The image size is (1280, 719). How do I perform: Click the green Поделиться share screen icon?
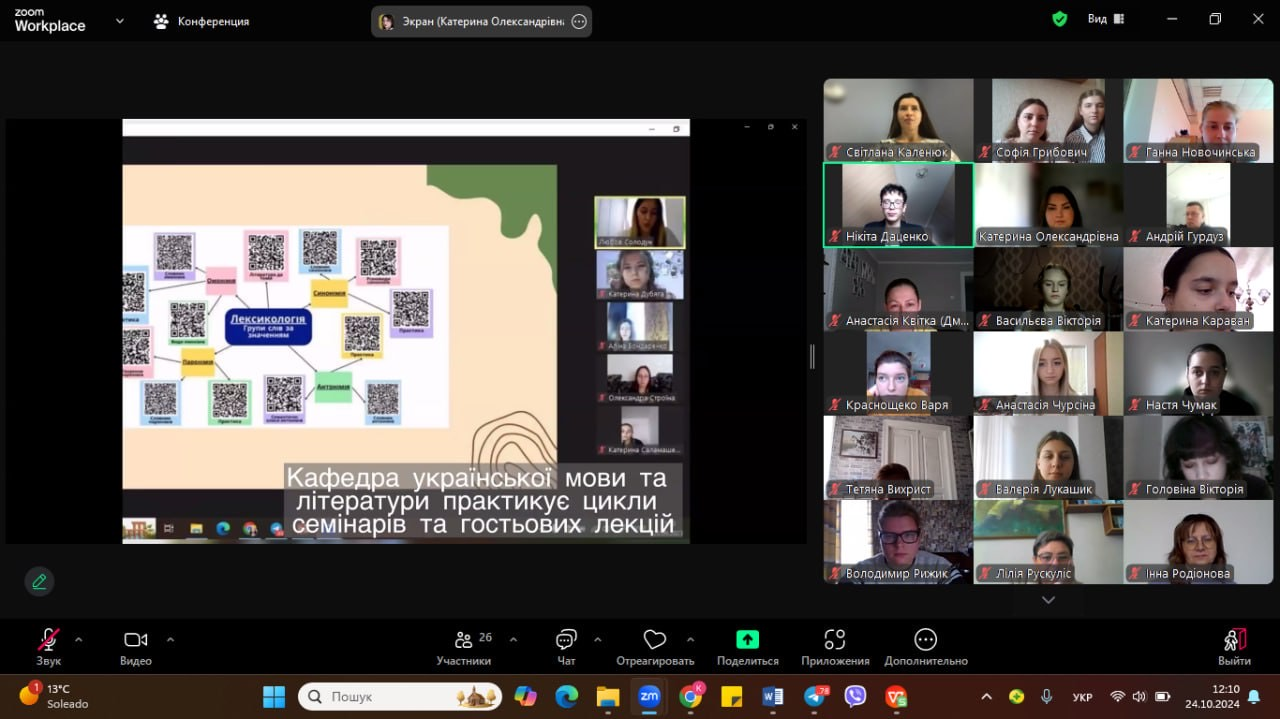(x=747, y=640)
